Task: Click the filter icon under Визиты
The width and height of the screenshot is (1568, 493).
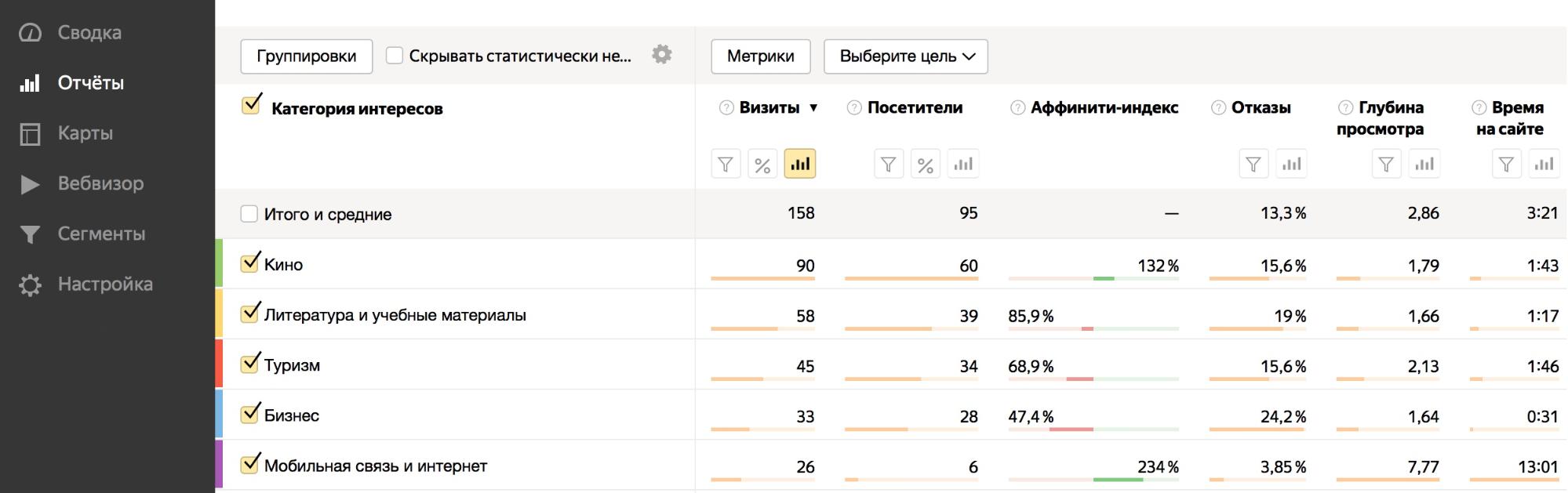Action: click(x=726, y=165)
